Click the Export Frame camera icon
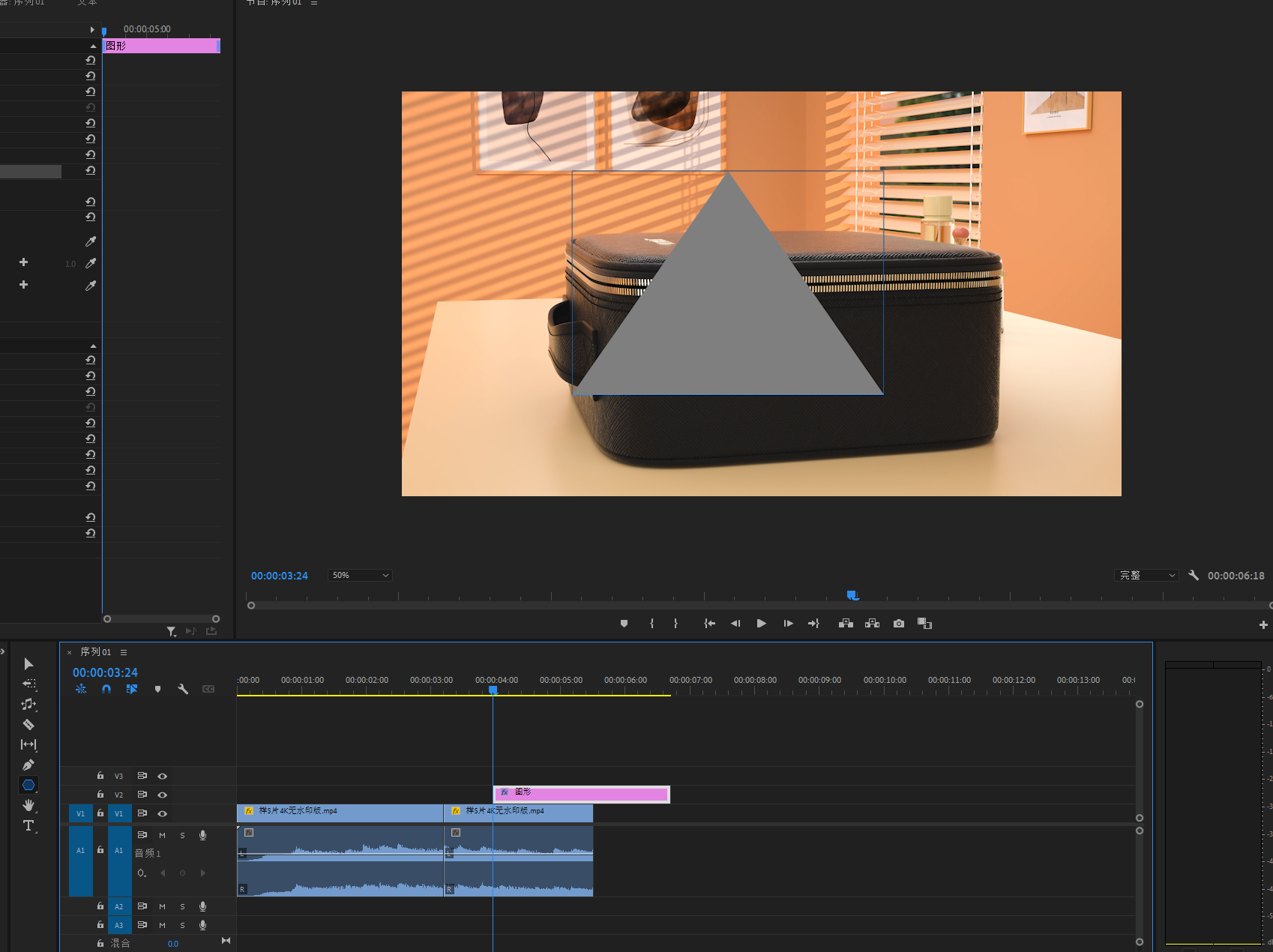 pos(899,624)
